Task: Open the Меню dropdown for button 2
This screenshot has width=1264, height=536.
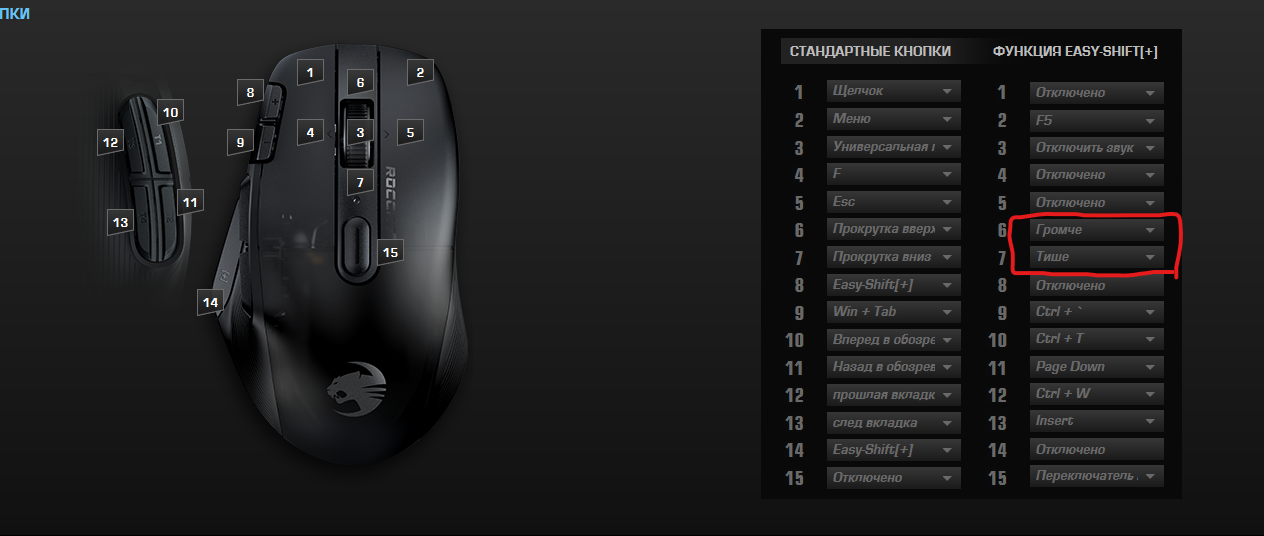Action: 894,119
